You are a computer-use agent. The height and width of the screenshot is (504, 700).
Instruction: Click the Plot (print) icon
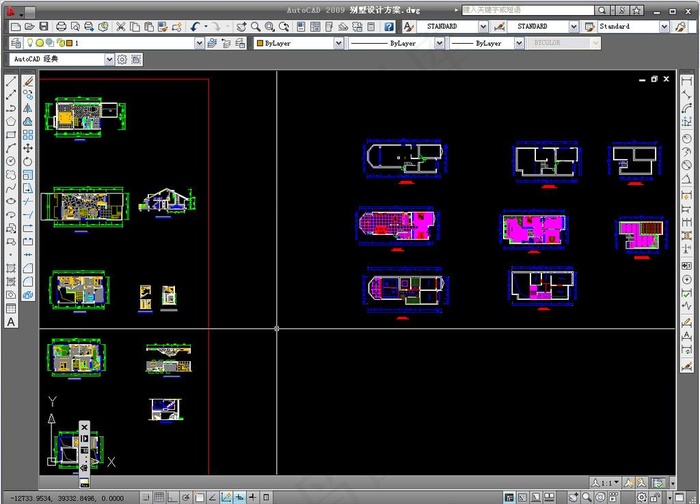click(x=62, y=27)
